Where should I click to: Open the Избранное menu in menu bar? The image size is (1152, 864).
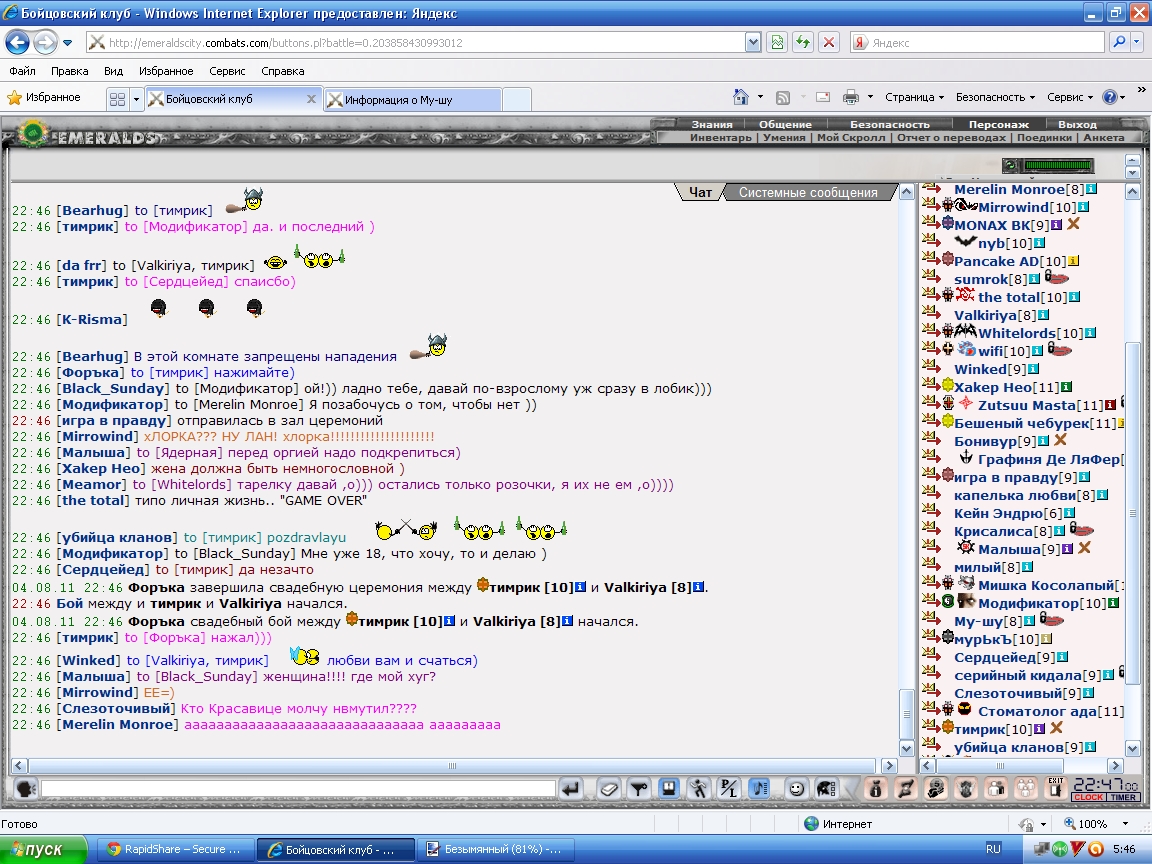166,71
